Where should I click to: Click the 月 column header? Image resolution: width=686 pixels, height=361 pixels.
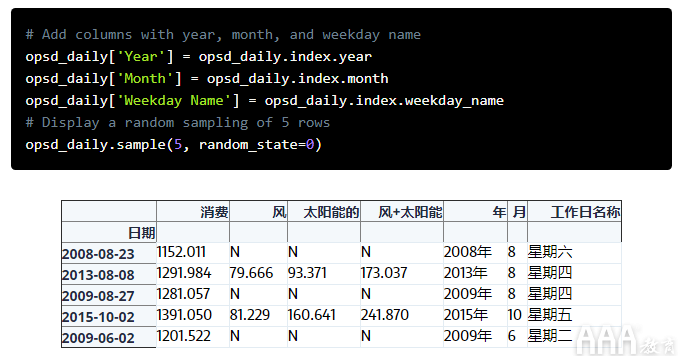[x=519, y=212]
